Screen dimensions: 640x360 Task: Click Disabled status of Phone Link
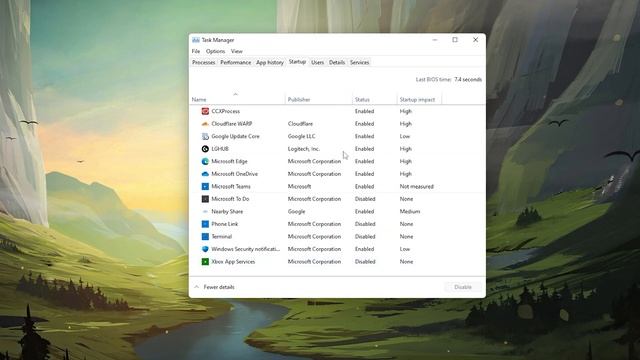365,224
